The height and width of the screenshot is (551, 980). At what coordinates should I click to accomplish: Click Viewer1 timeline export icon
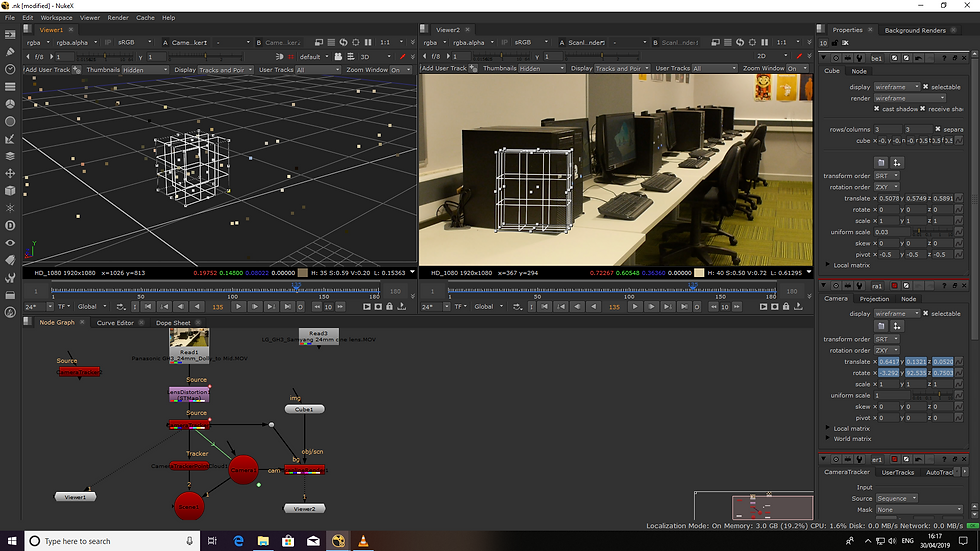(x=402, y=306)
